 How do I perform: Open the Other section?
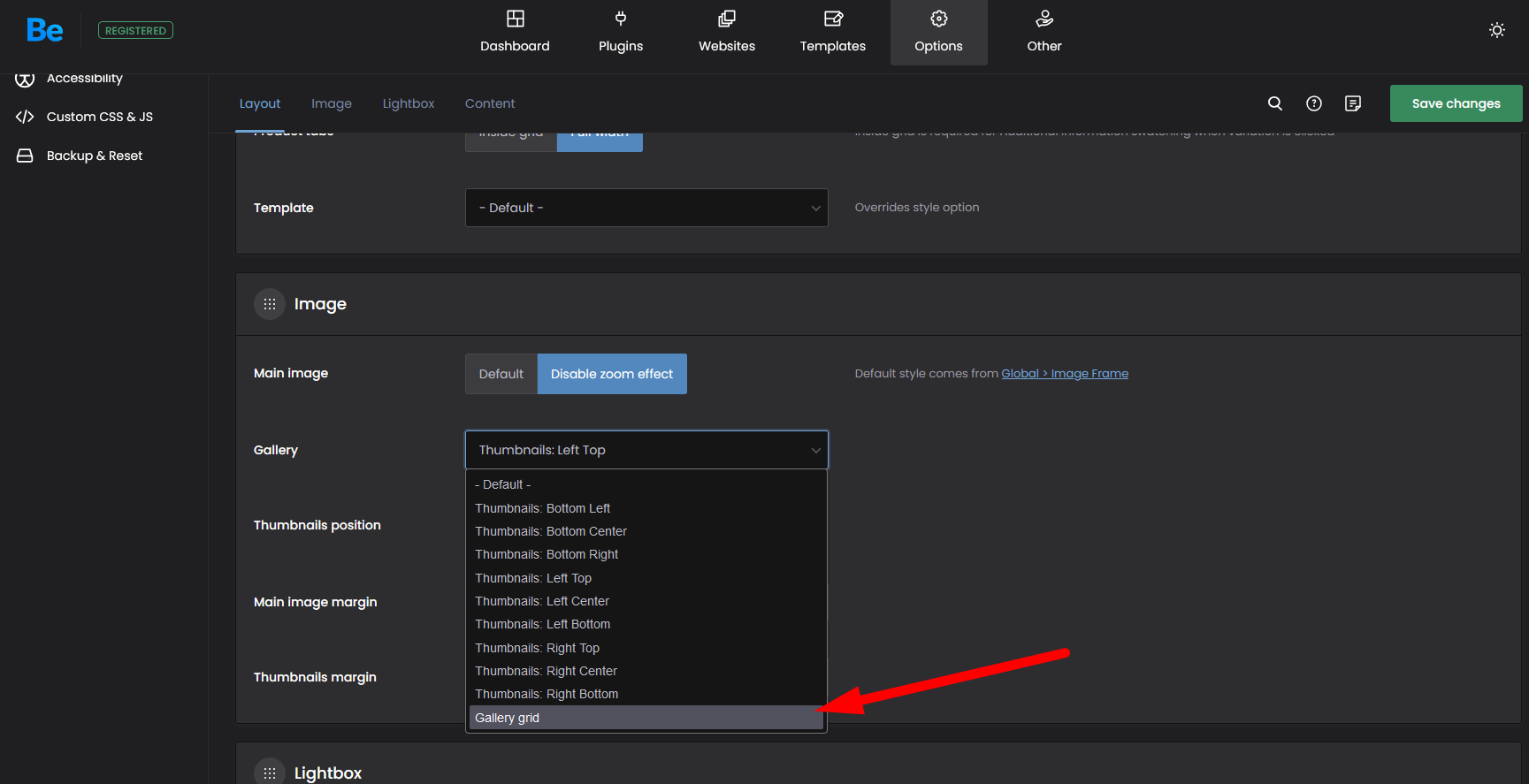[x=1044, y=33]
